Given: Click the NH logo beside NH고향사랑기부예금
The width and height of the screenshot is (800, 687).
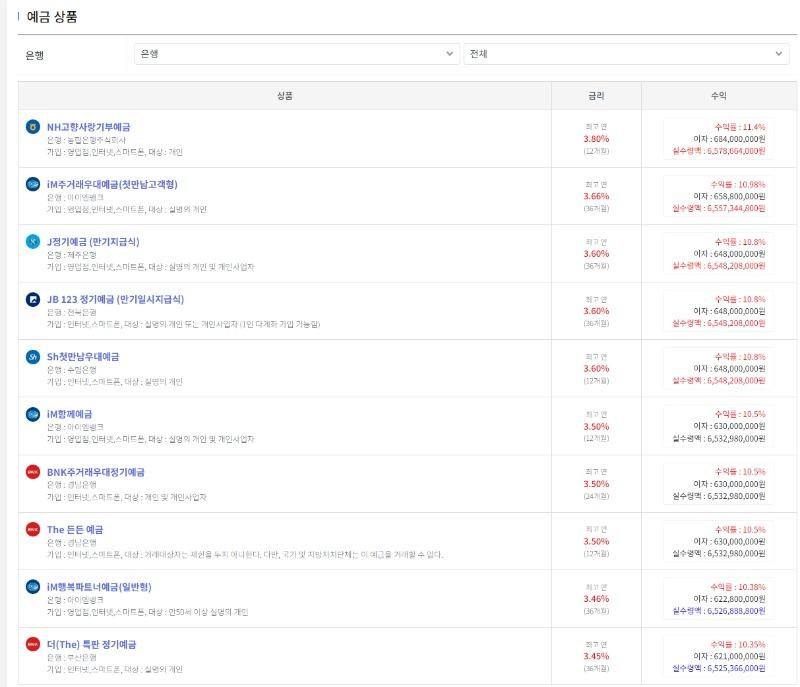Looking at the screenshot, I should tap(33, 127).
